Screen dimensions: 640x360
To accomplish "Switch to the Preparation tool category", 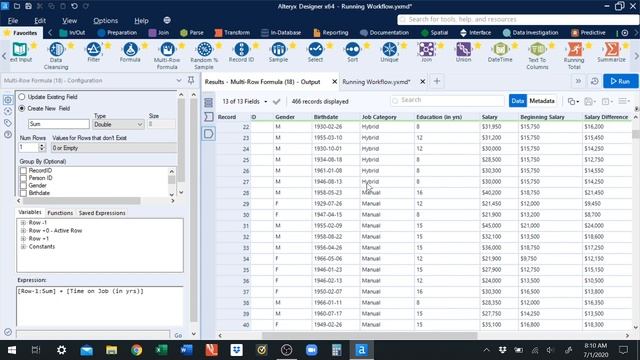I will click(118, 33).
